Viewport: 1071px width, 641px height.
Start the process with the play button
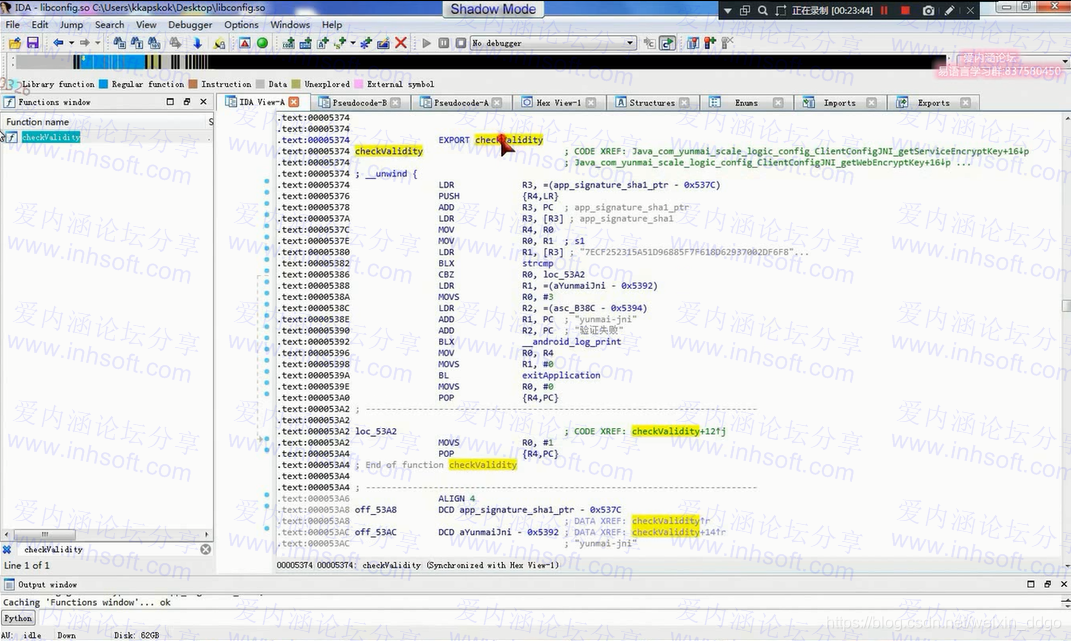coord(427,43)
